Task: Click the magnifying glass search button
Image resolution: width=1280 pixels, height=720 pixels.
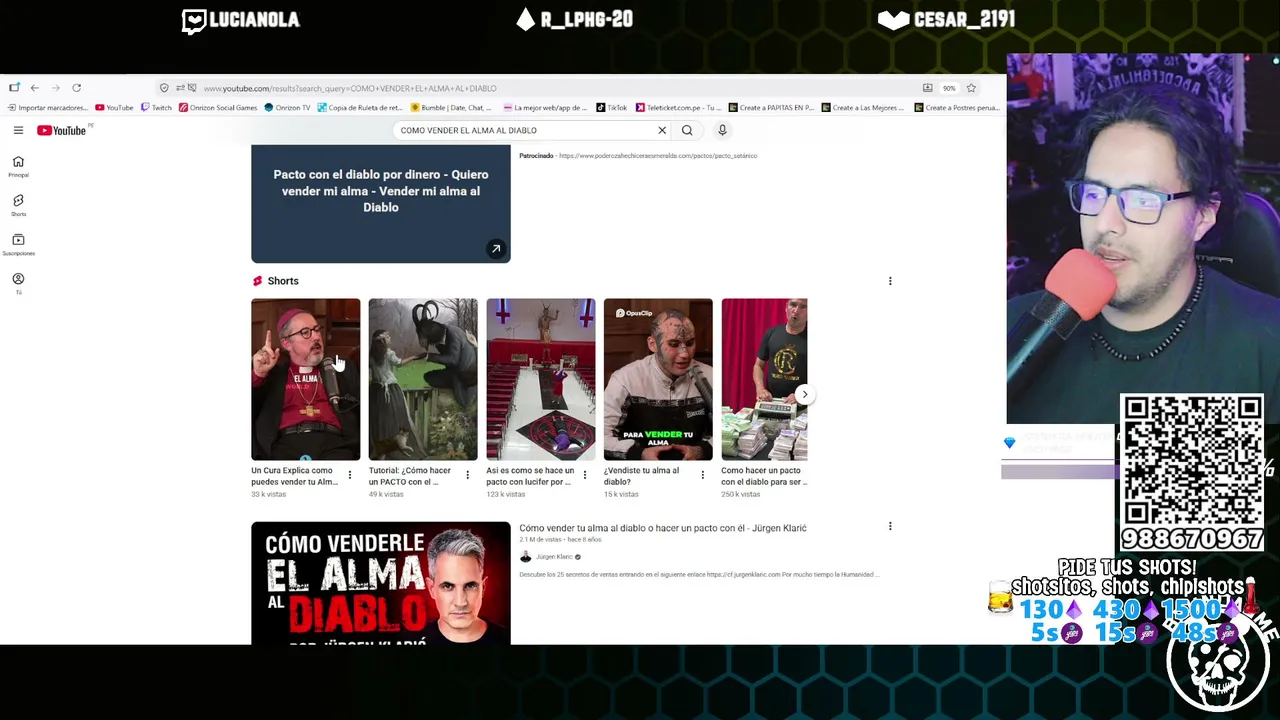Action: coord(687,130)
